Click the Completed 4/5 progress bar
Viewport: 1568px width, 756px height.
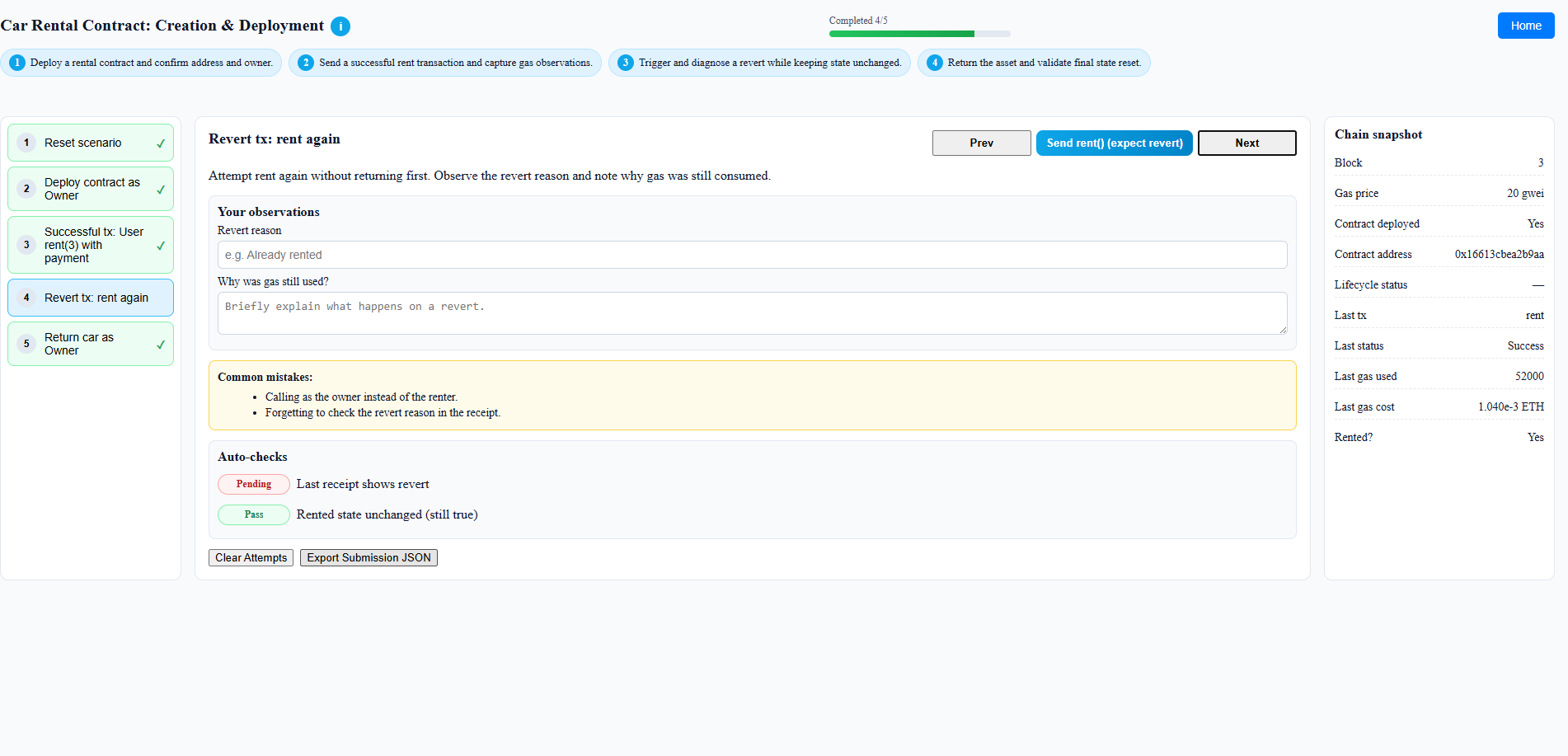[x=919, y=34]
